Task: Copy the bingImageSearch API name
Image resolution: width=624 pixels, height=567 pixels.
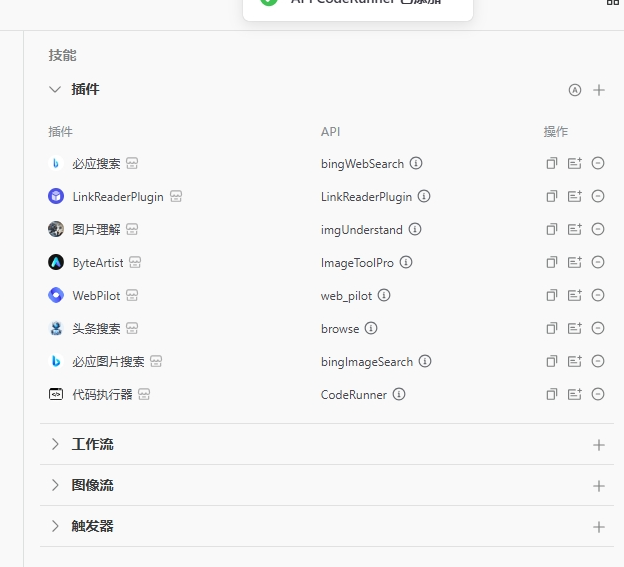Action: [552, 361]
